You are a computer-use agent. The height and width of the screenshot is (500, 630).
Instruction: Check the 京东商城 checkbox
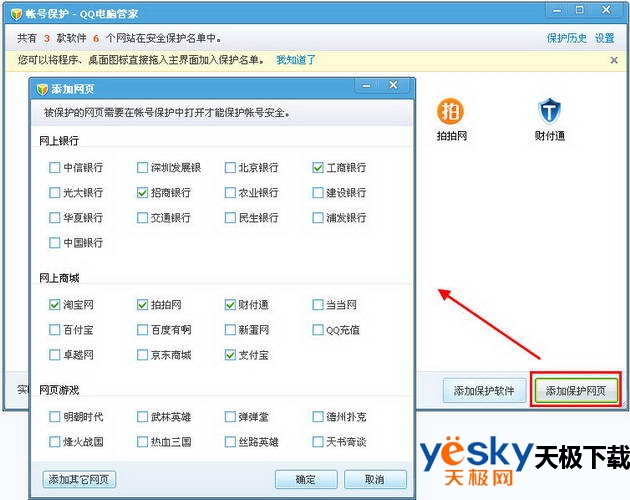pyautogui.click(x=142, y=355)
